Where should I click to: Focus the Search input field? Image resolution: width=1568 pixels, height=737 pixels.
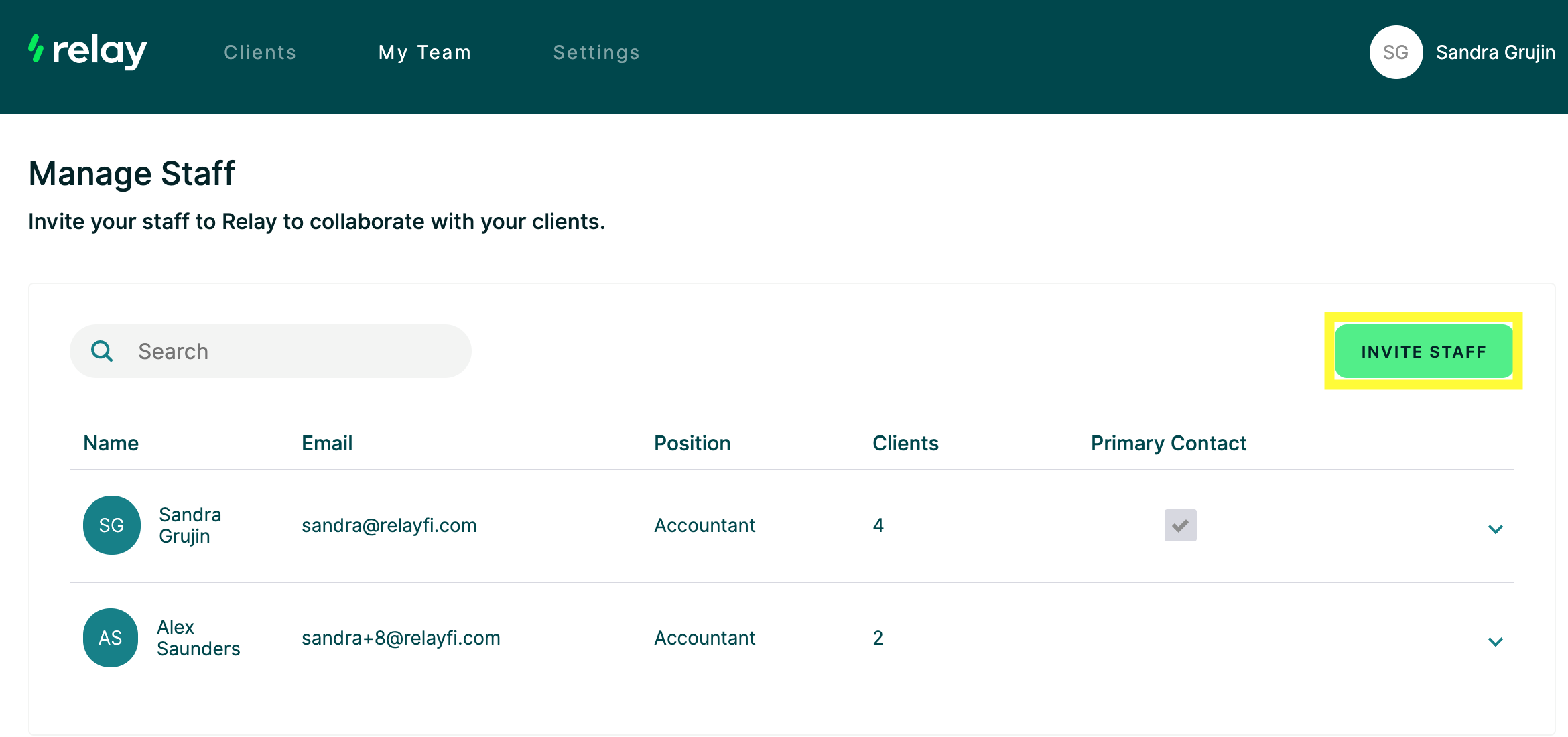[x=271, y=351]
